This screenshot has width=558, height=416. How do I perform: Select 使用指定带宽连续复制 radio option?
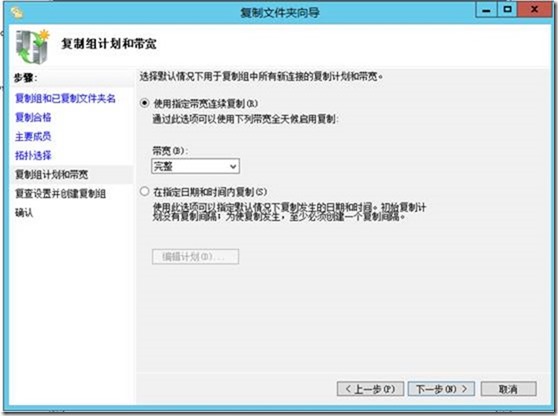pos(144,104)
